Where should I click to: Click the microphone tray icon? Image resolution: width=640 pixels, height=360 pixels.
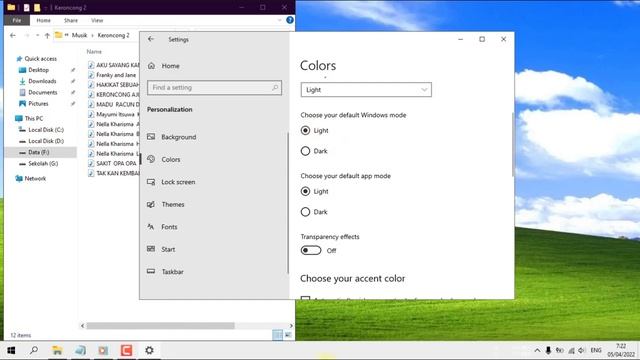click(548, 350)
